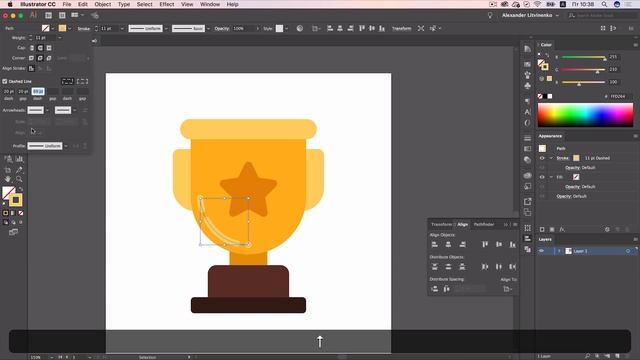Hide the Stroke in Appearance panel

pos(542,158)
